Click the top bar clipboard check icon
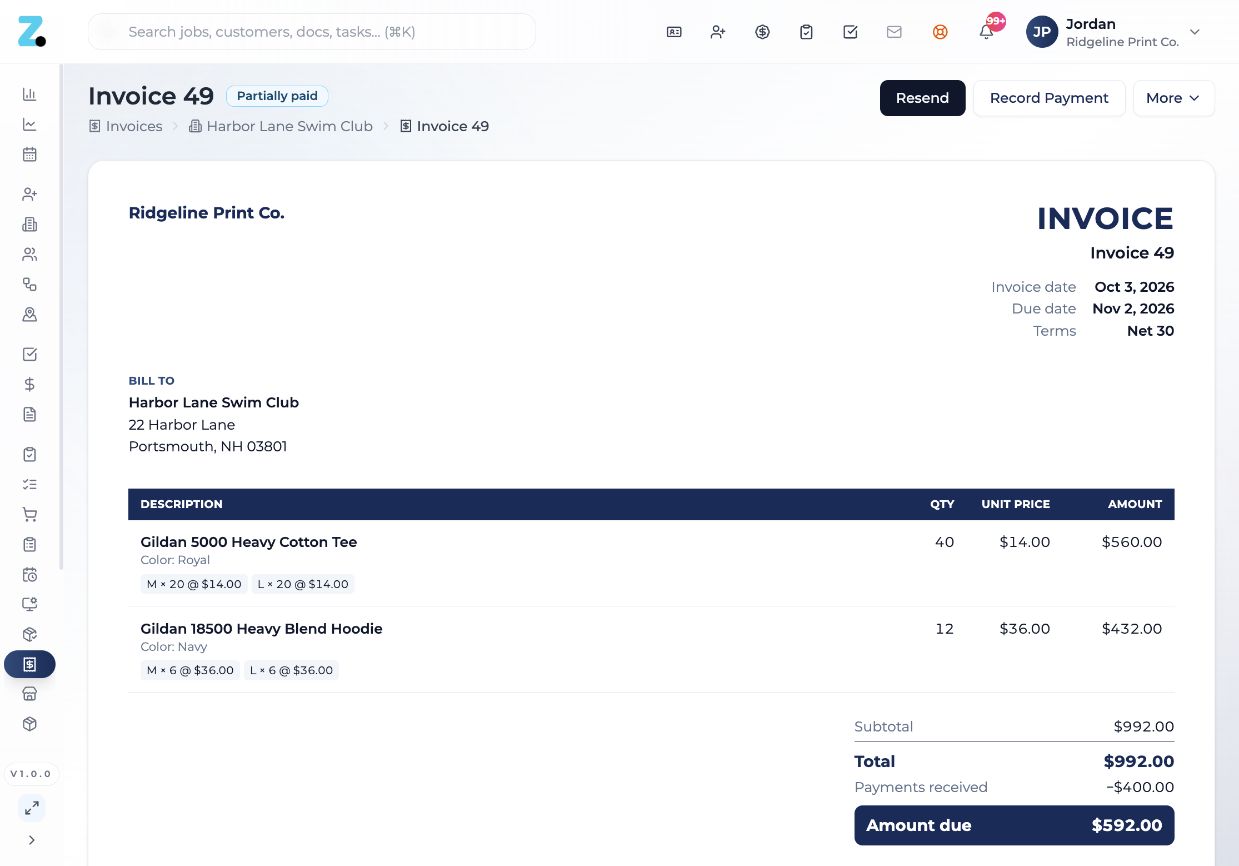Screen dimensions: 1239x866 tap(806, 32)
